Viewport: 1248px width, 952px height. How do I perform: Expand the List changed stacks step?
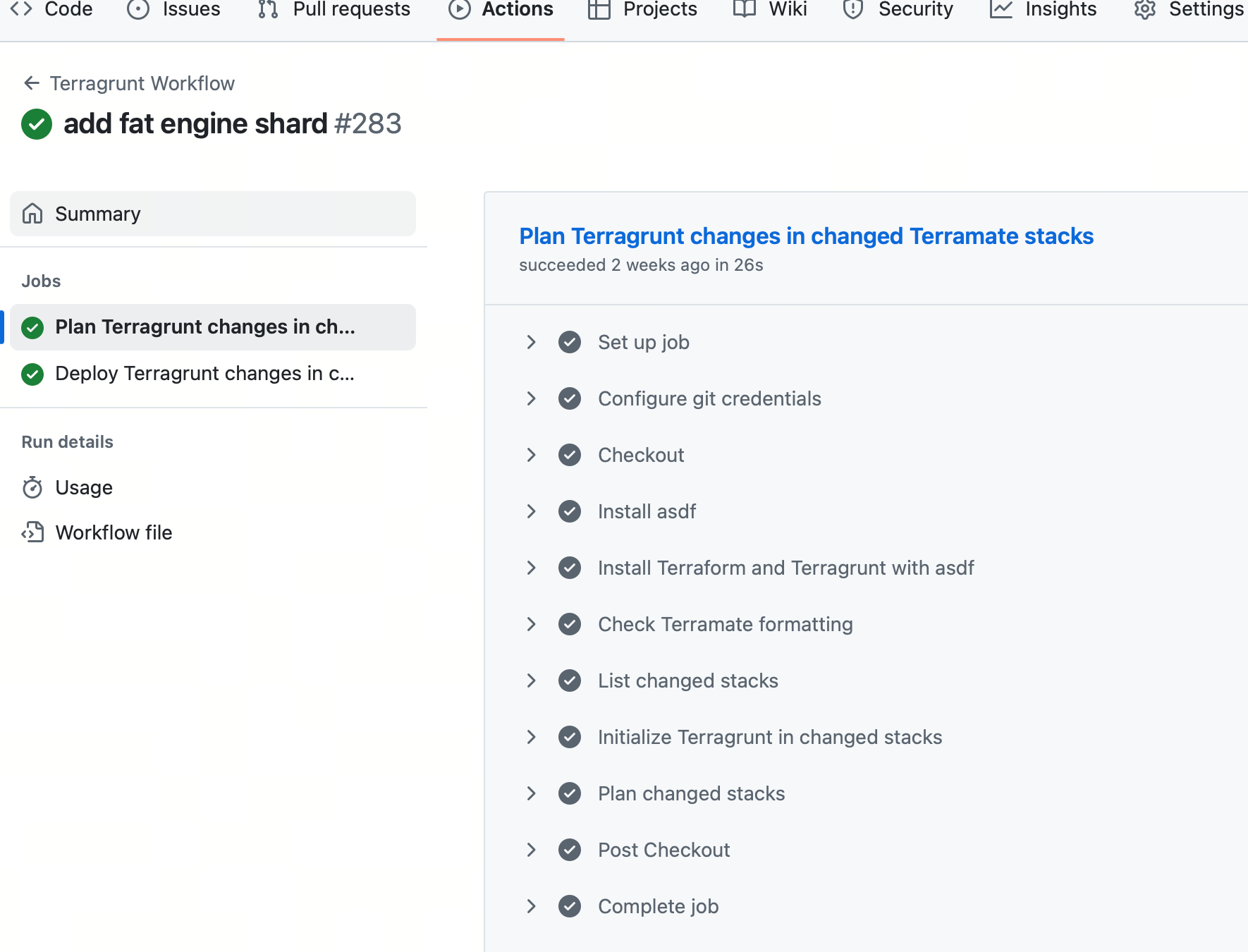[x=532, y=681]
